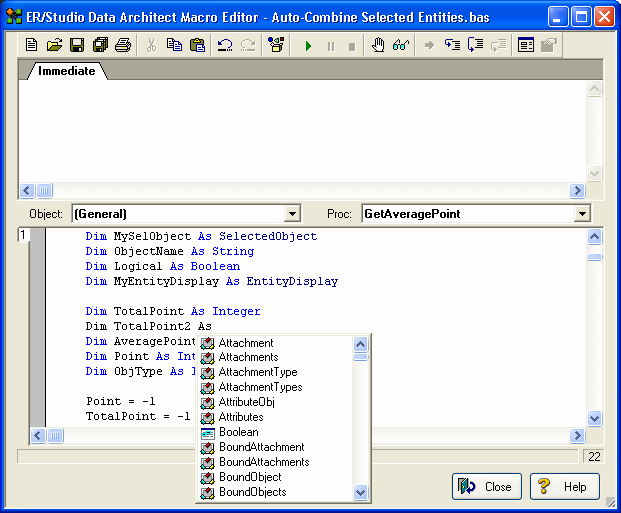This screenshot has height=513, width=621.
Task: Click the code editor vertical scroll up arrow
Action: coord(594,237)
